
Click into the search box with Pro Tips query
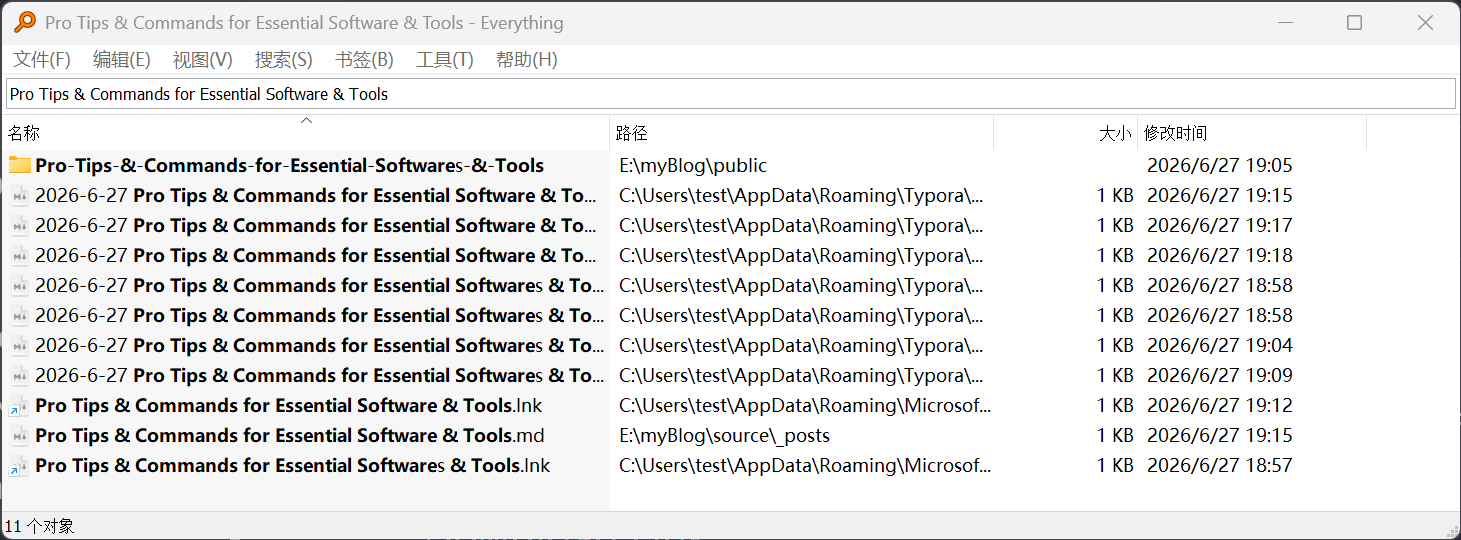click(x=730, y=94)
